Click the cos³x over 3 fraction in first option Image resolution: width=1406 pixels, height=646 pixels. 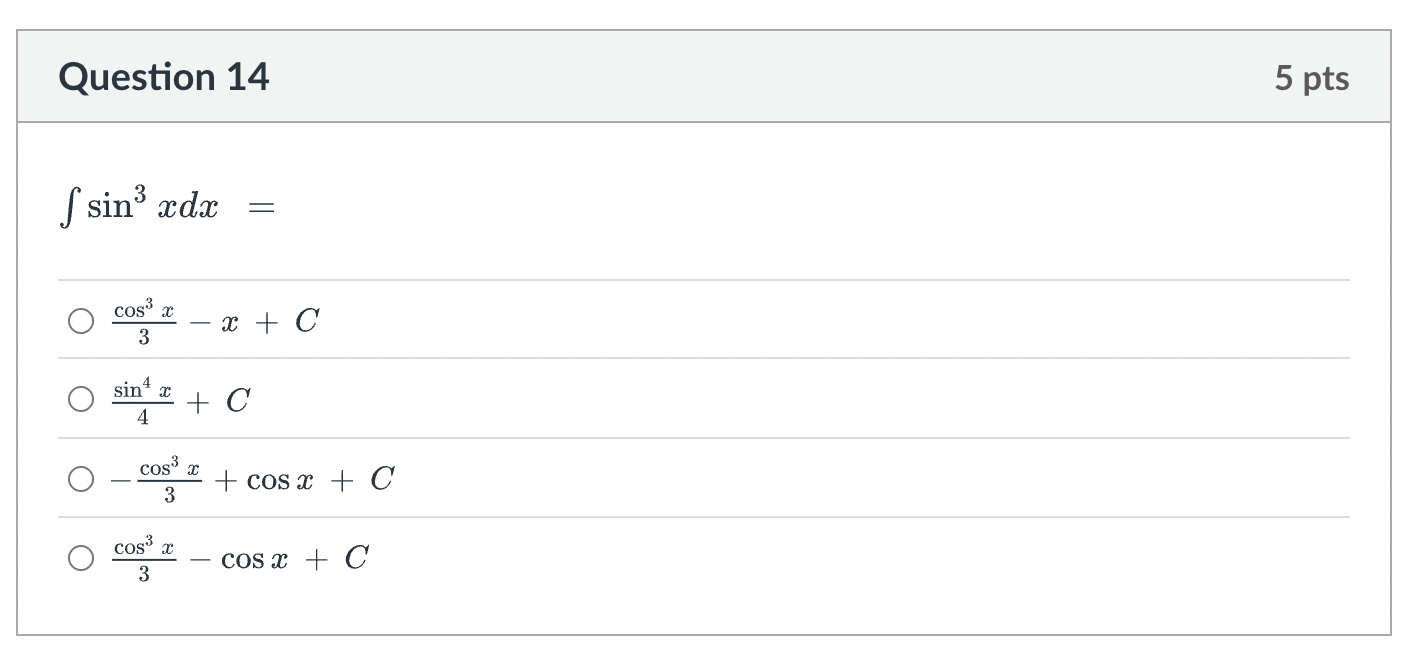coord(144,323)
